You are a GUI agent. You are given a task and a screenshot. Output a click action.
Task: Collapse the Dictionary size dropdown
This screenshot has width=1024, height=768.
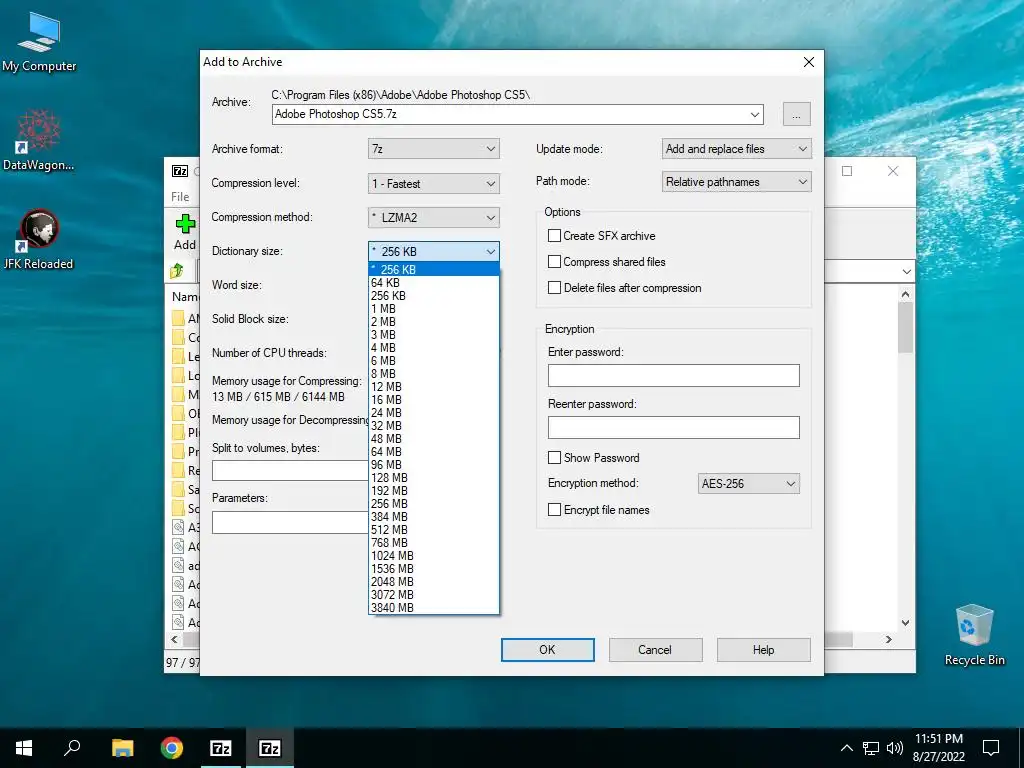[x=434, y=251]
